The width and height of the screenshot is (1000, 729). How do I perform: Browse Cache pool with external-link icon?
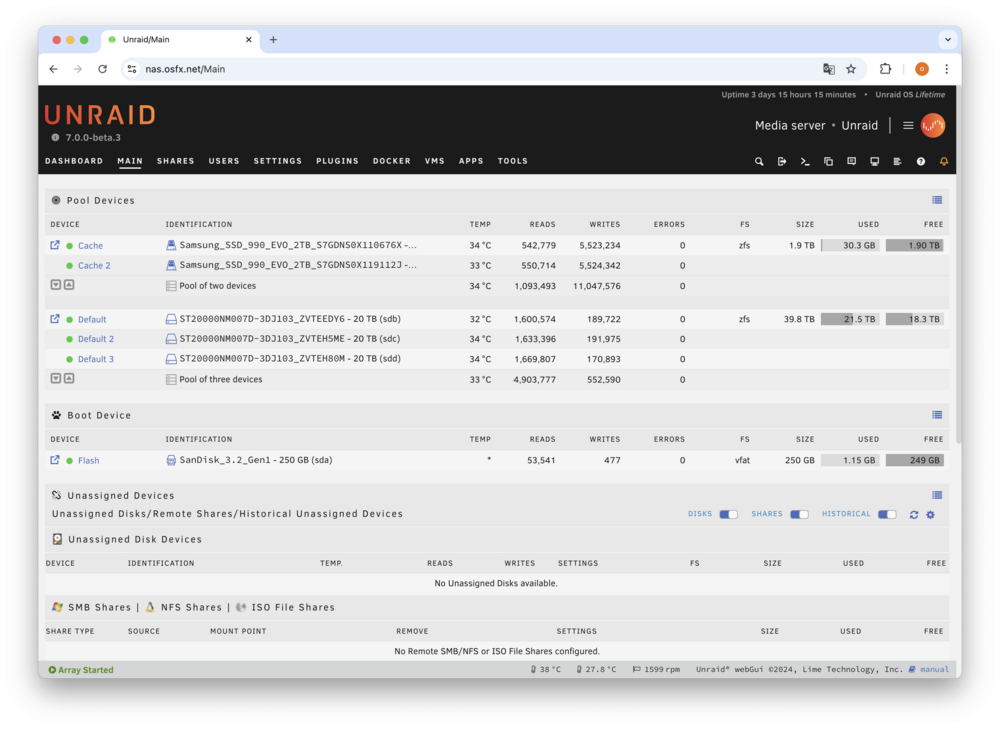pos(55,245)
